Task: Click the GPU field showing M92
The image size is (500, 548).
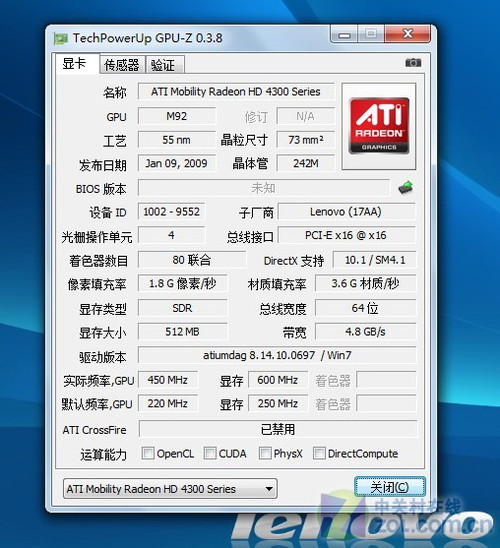Action: [176, 116]
